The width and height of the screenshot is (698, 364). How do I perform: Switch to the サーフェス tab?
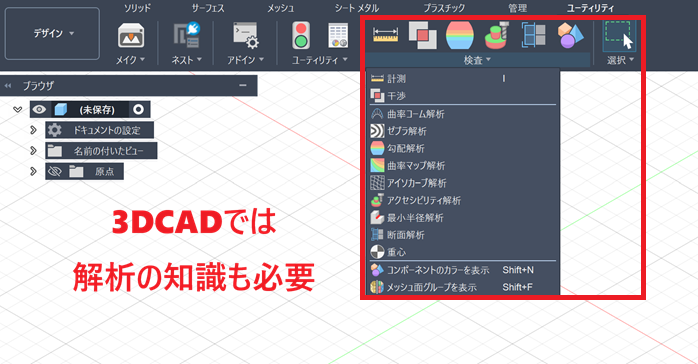click(x=208, y=8)
